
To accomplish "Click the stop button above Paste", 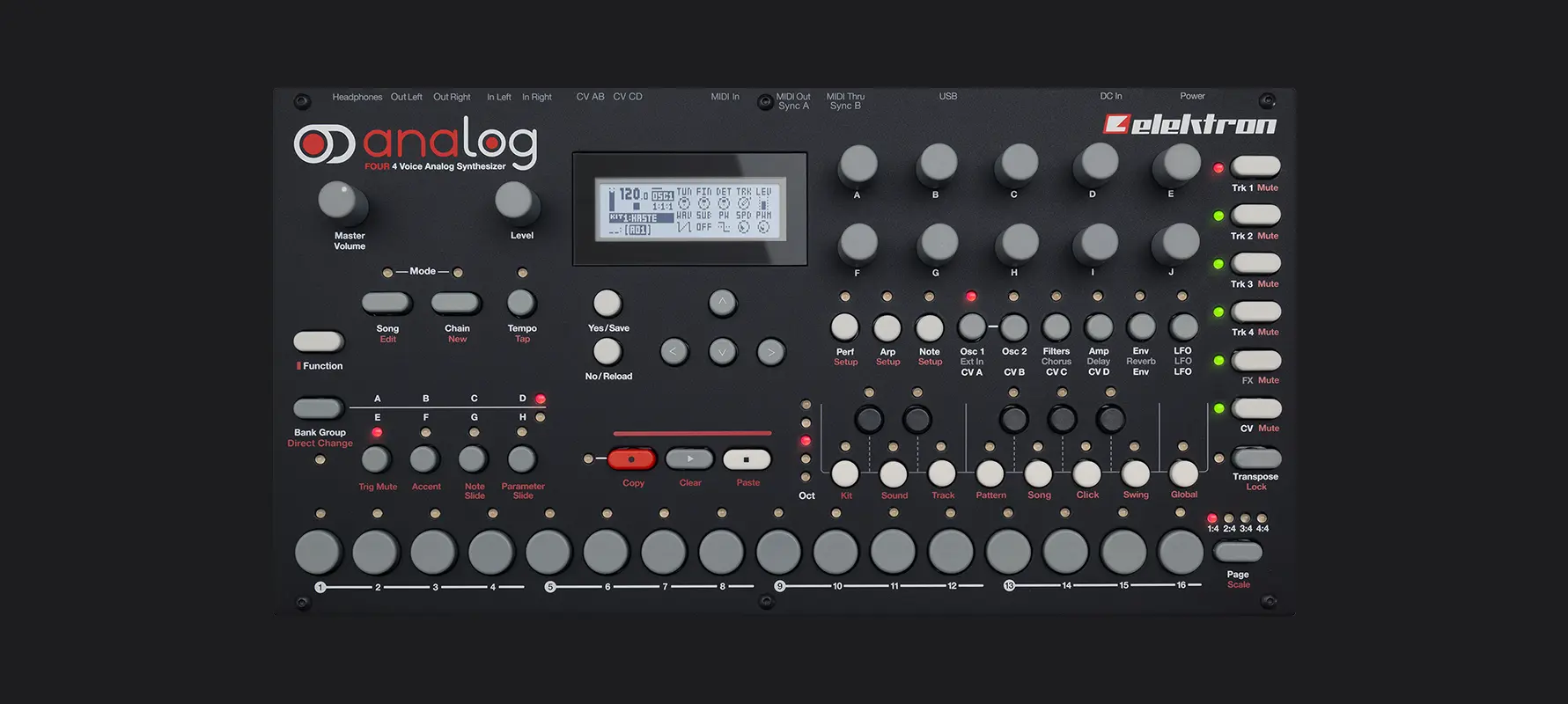I will click(747, 458).
